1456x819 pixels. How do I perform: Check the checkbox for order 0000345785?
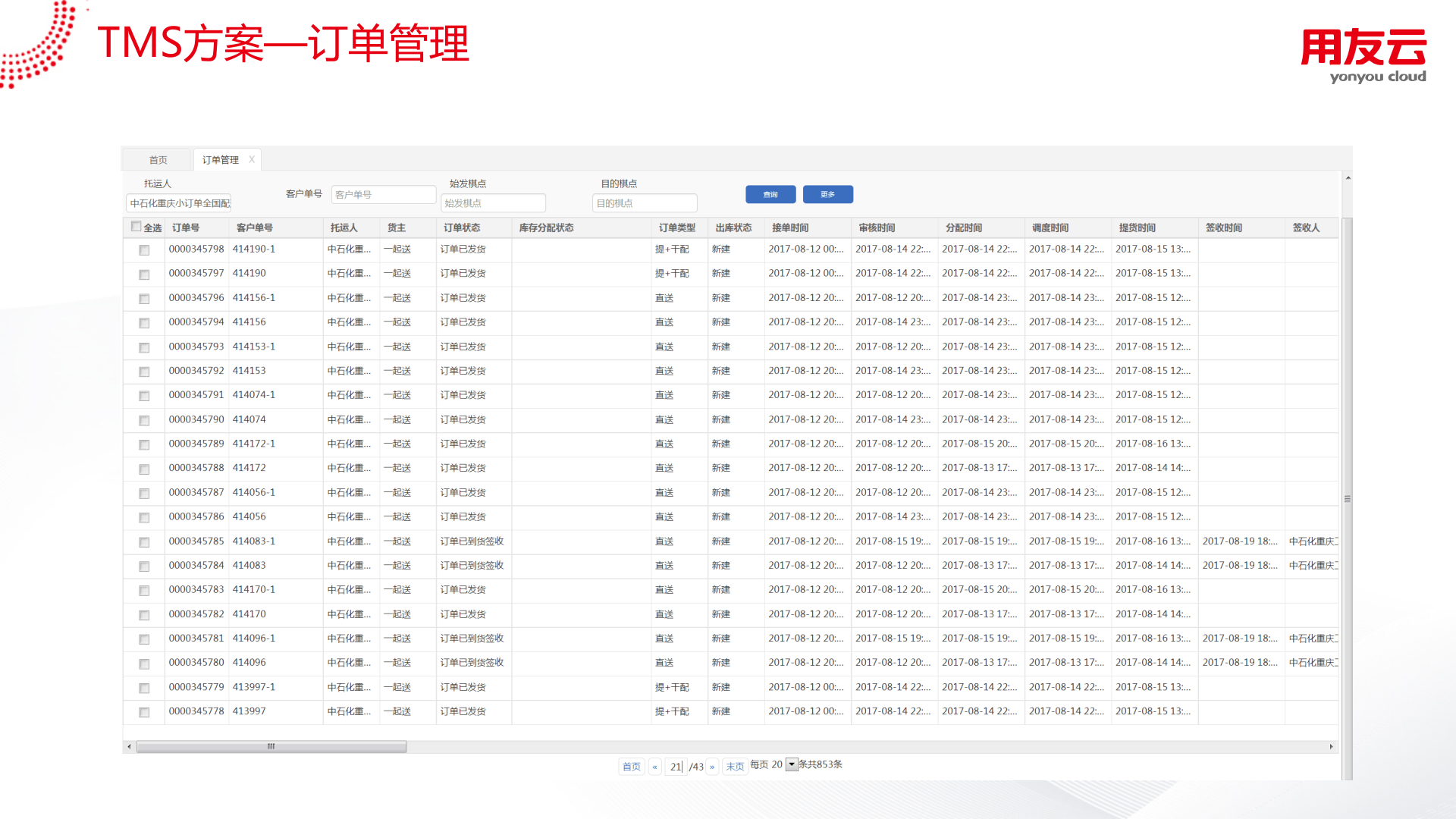pyautogui.click(x=144, y=542)
